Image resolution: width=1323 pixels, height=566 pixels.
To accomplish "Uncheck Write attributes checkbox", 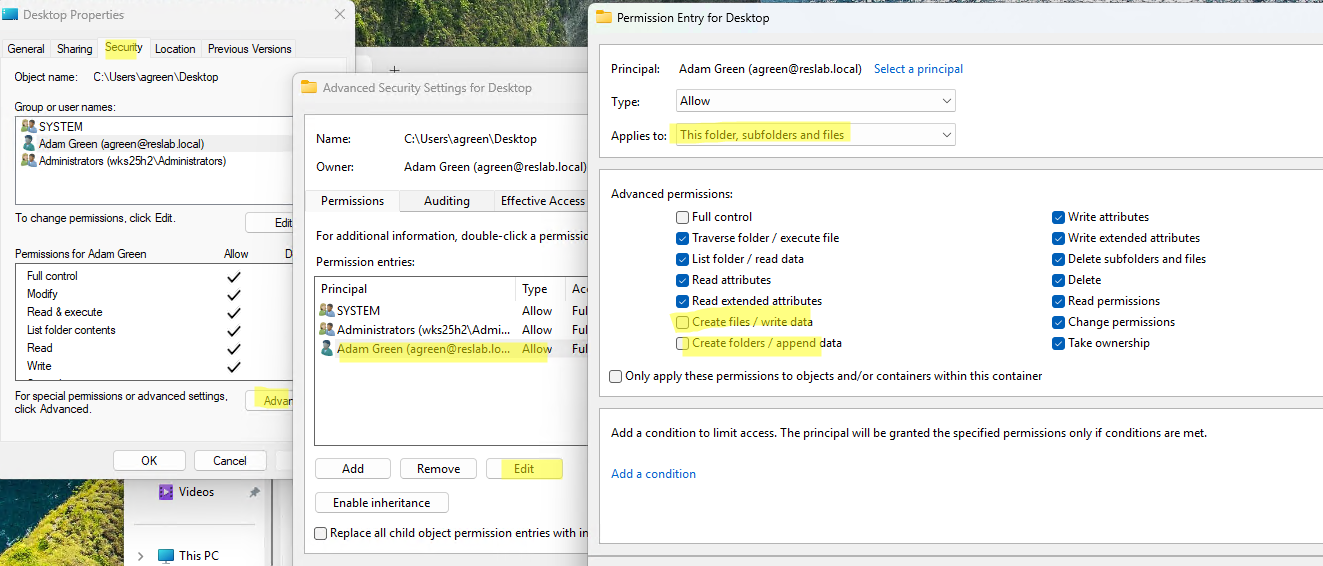I will coord(1058,217).
